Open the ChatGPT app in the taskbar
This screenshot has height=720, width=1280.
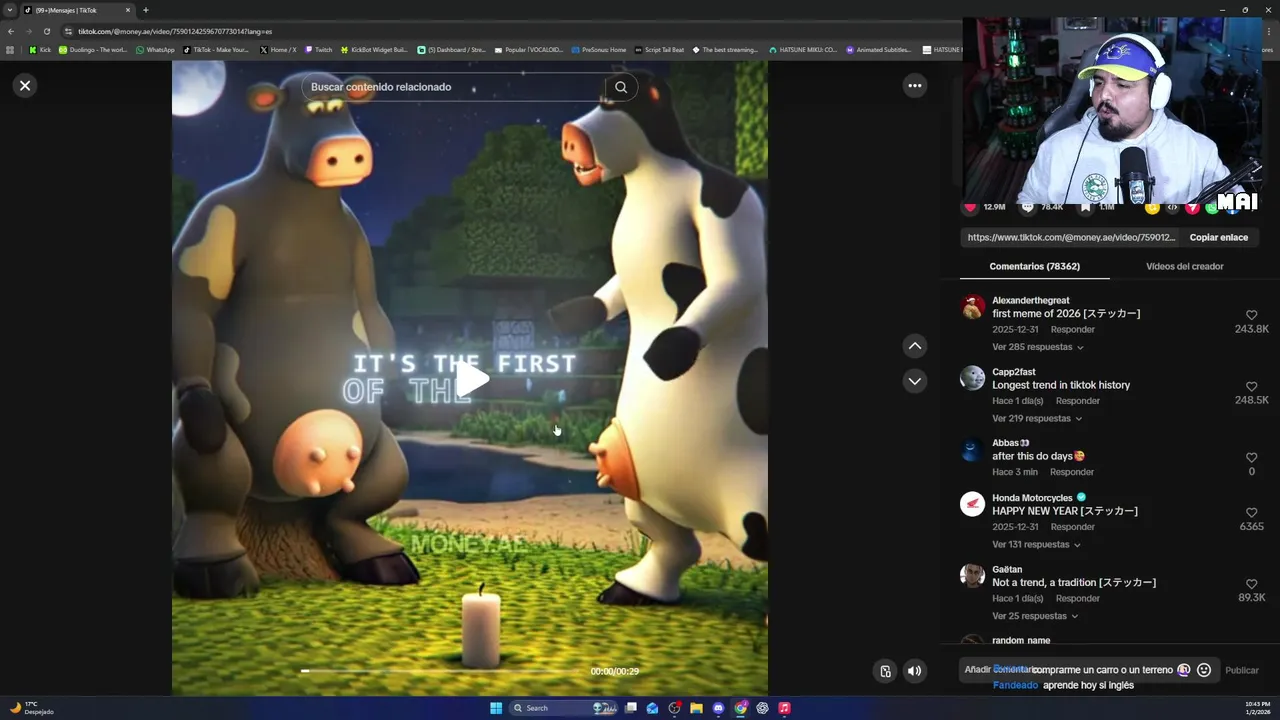[762, 708]
